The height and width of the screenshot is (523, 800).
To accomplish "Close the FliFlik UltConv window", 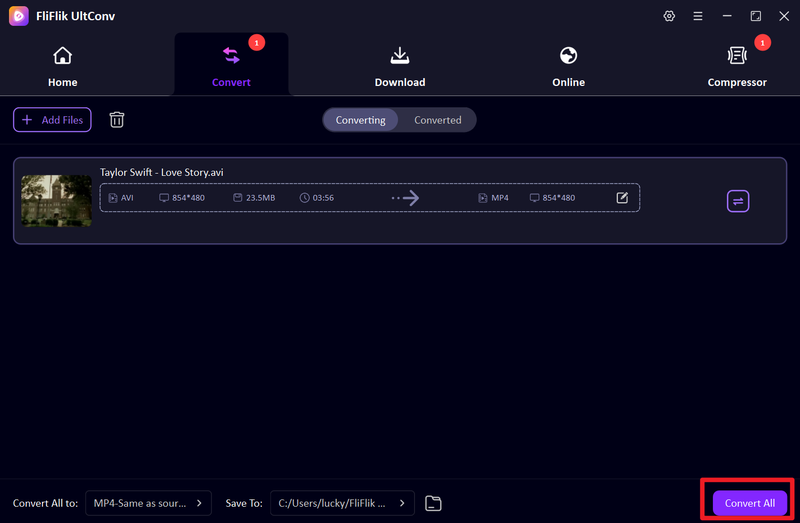I will click(784, 16).
